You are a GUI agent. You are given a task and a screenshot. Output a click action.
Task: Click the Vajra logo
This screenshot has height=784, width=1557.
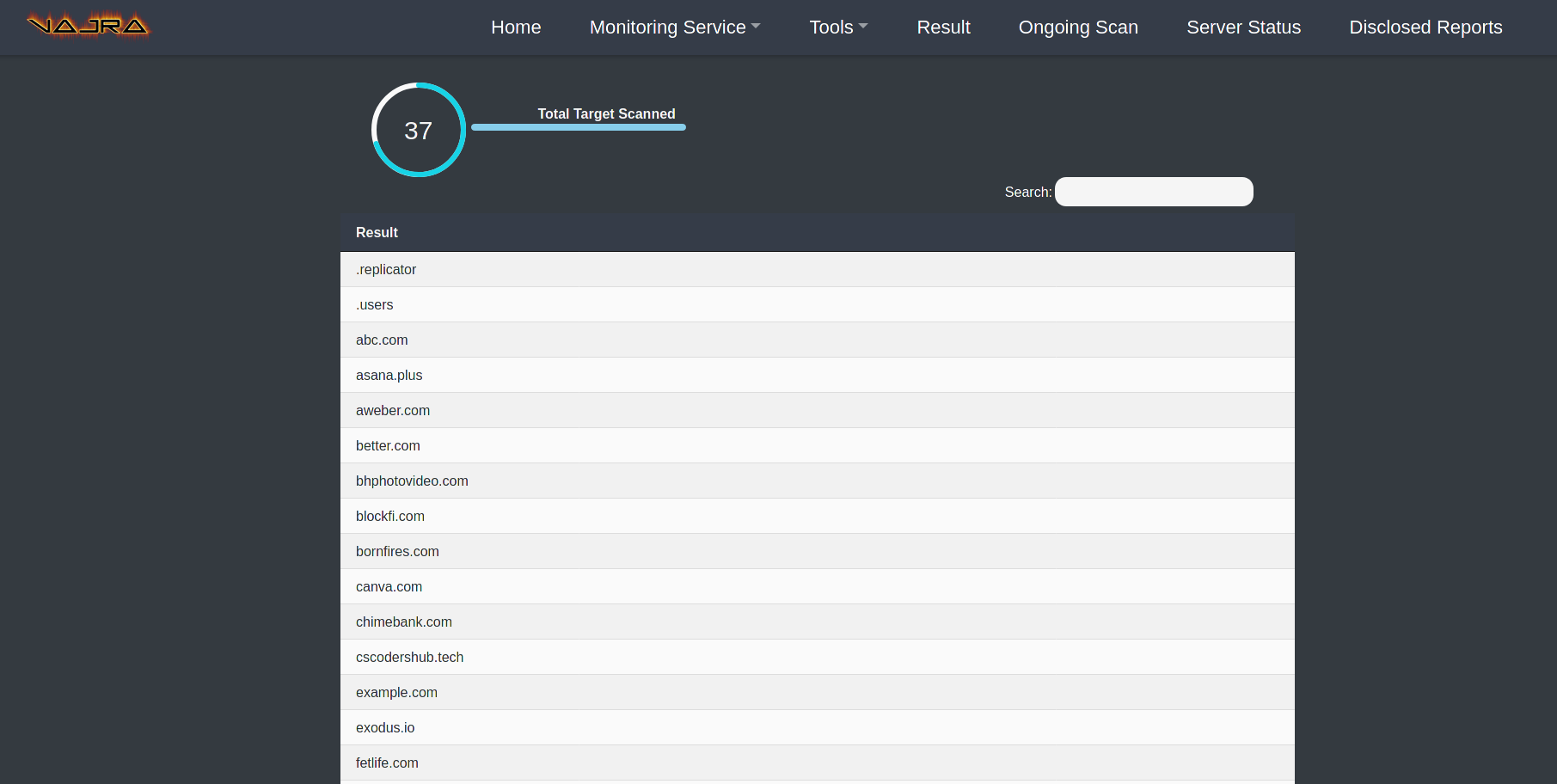click(x=88, y=26)
